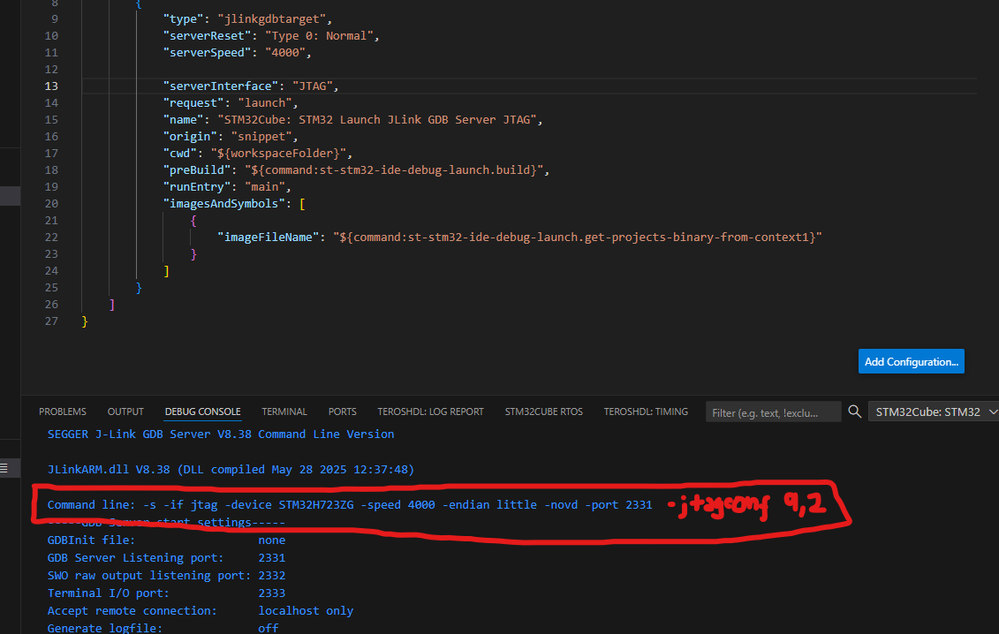Click the "Command line: -s -if jtag" console line
This screenshot has width=999, height=634.
pos(350,505)
